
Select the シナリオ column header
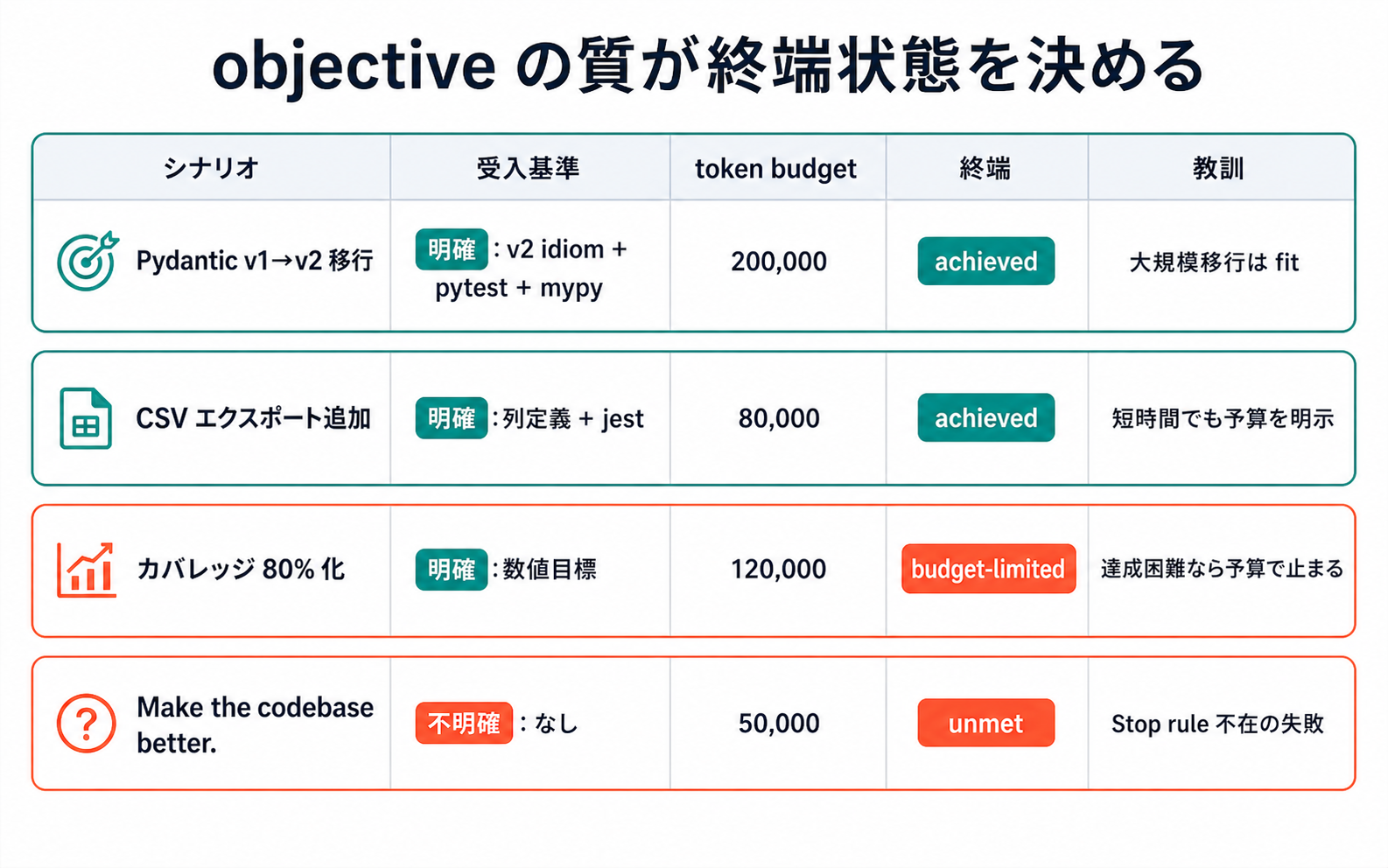(x=211, y=167)
